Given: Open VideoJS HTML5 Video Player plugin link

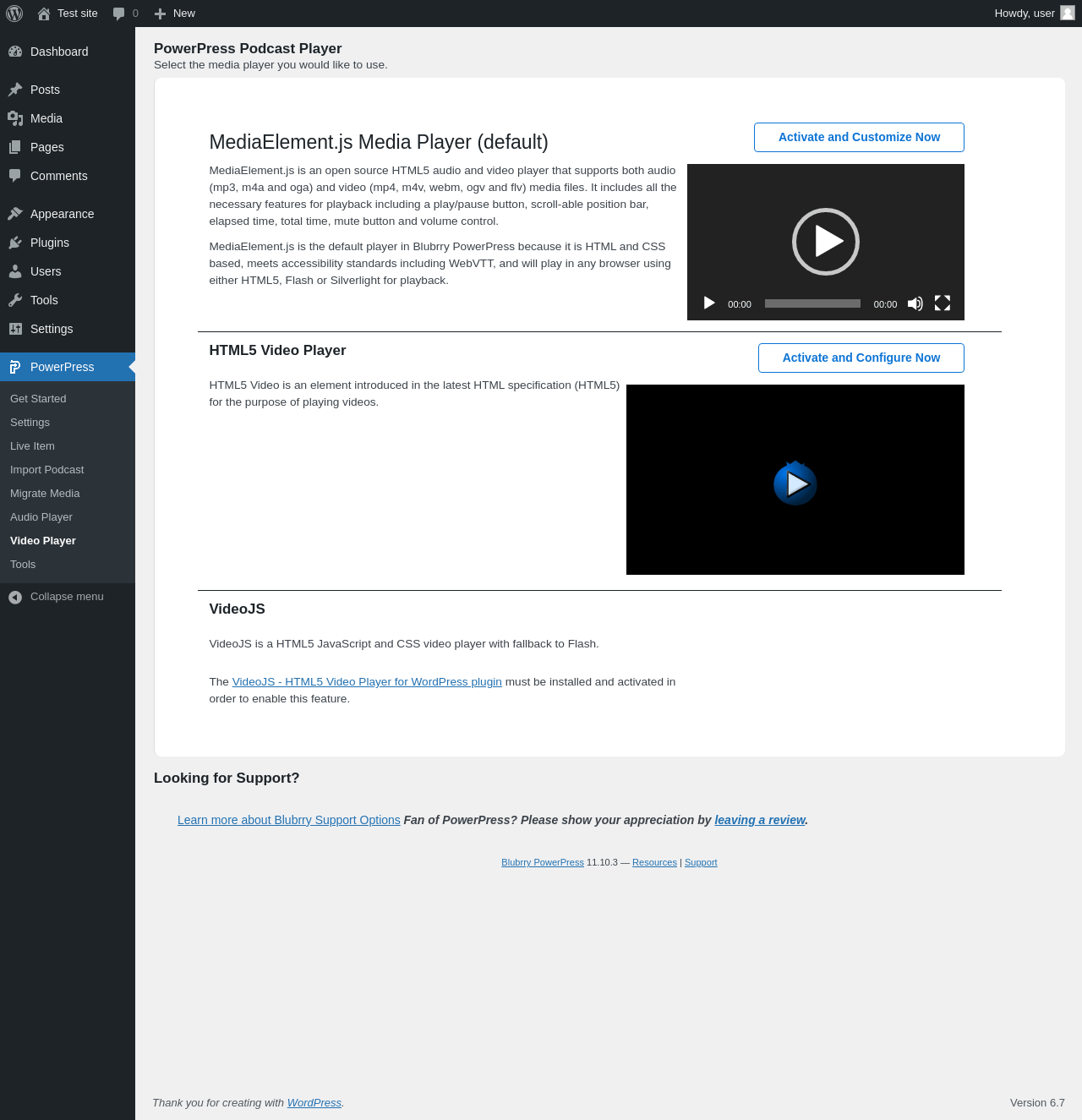Looking at the screenshot, I should coord(367,682).
